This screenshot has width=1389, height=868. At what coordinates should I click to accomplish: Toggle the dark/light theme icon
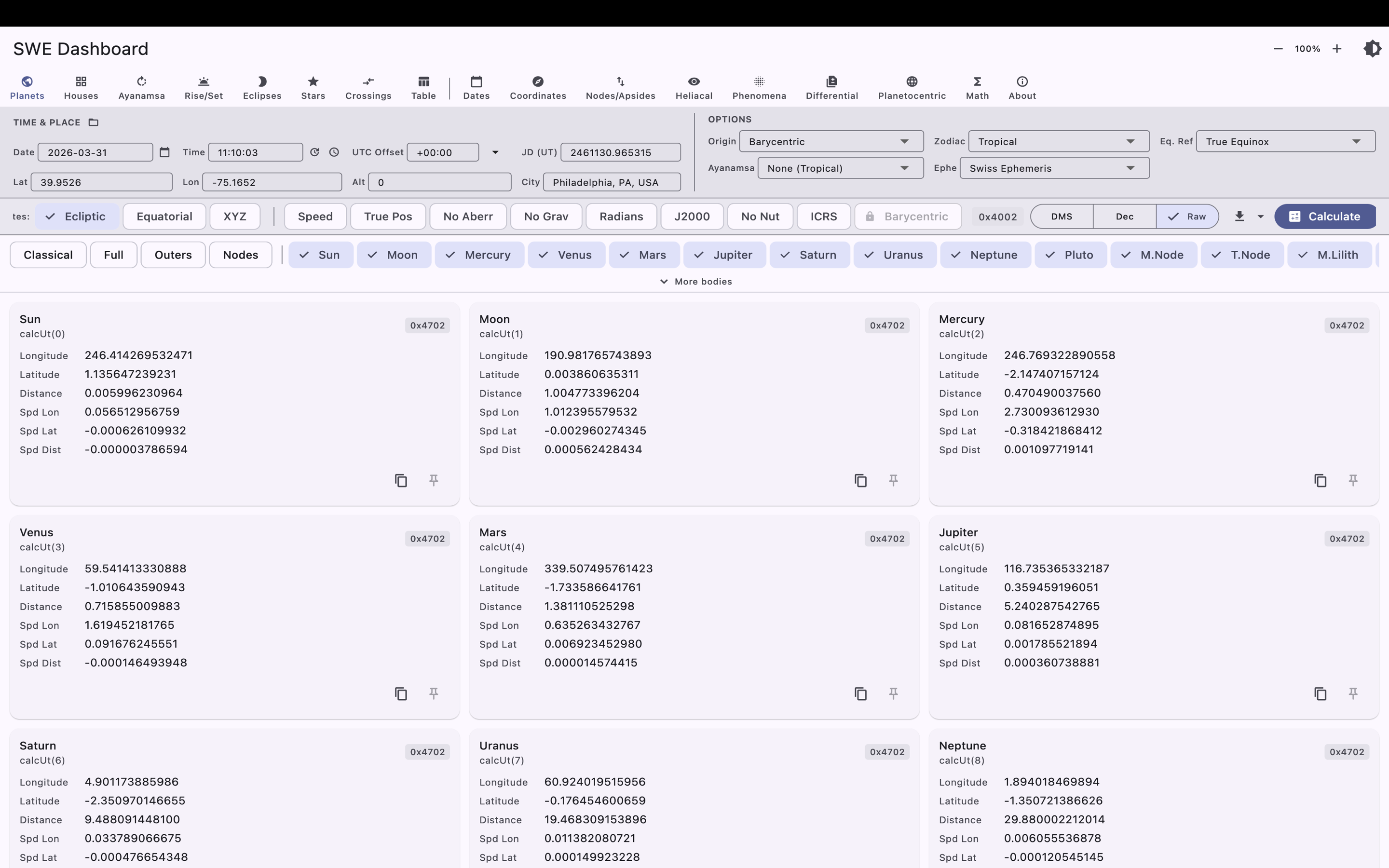[x=1372, y=49]
